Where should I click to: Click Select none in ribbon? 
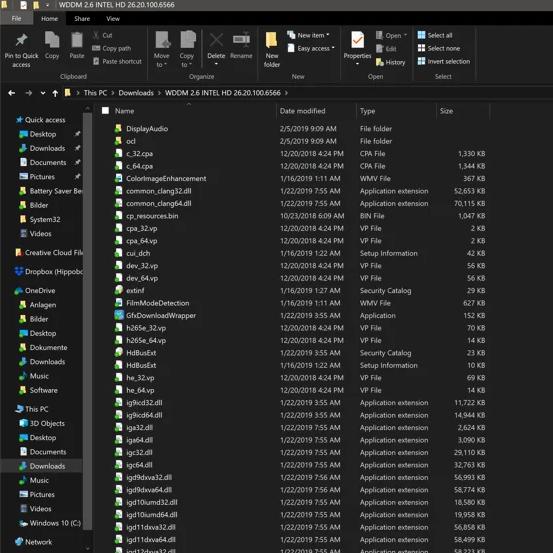[x=438, y=48]
